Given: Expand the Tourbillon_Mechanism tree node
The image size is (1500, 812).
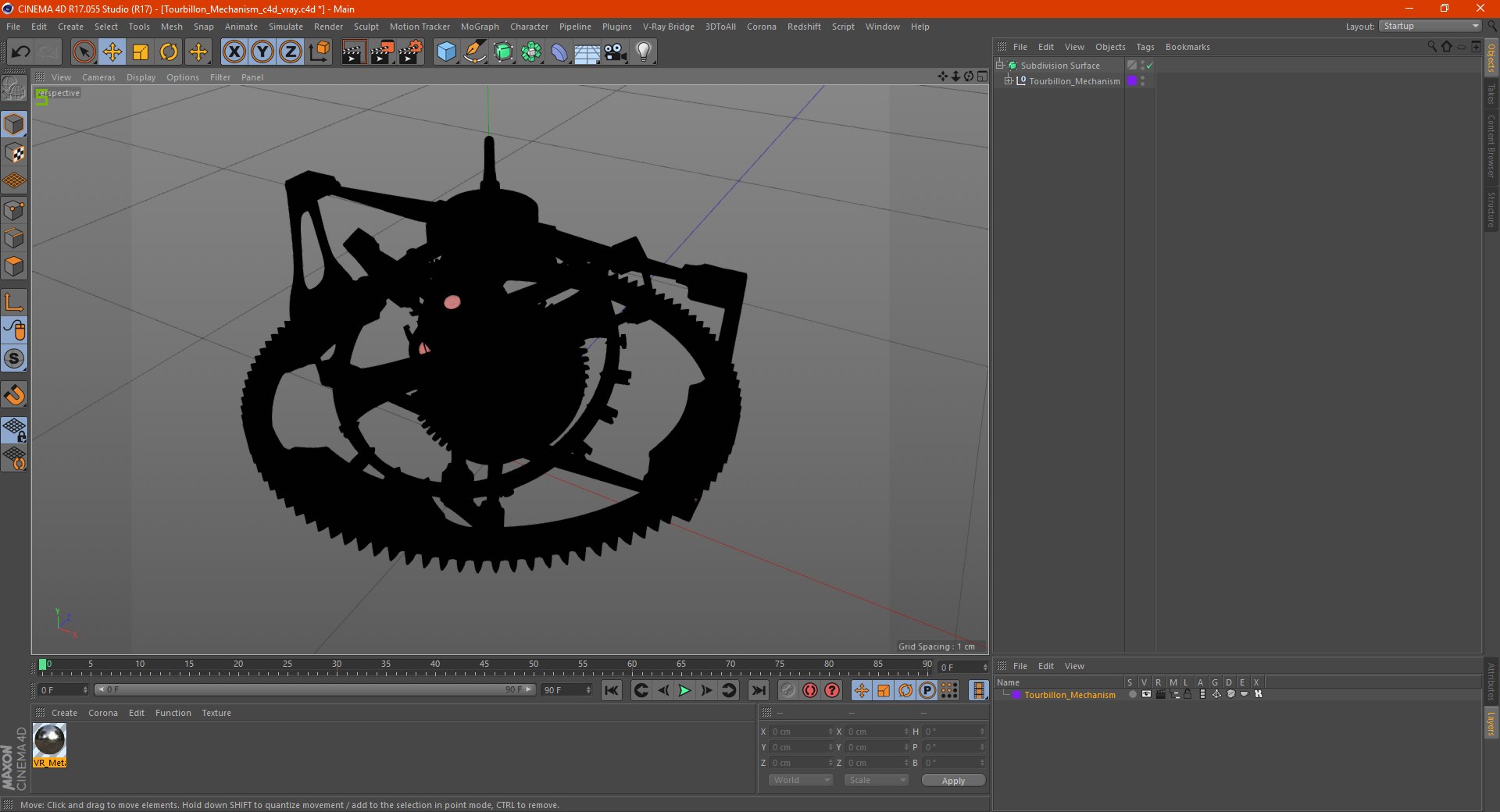Looking at the screenshot, I should [1009, 80].
